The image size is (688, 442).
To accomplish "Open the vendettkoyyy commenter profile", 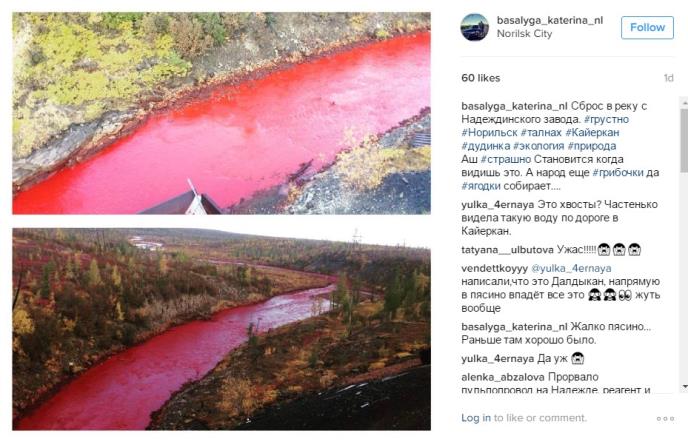I will [494, 268].
